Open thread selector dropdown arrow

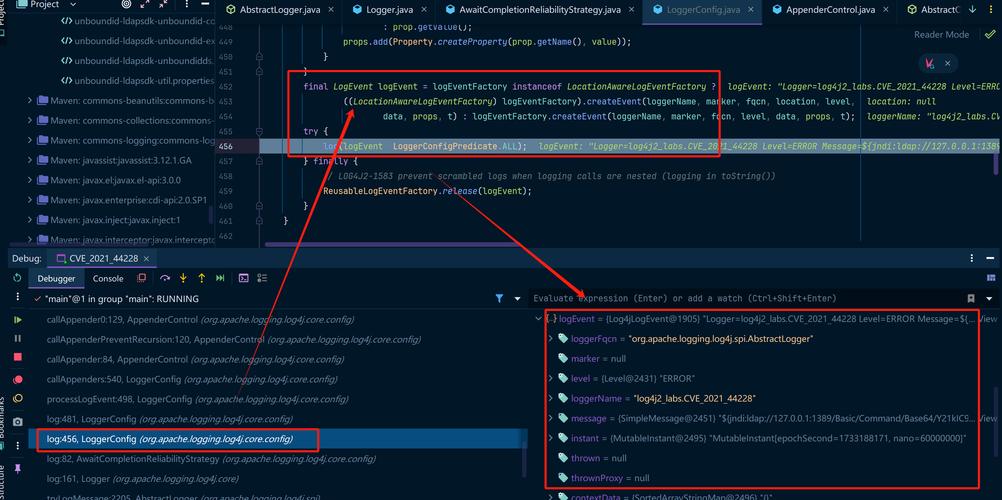(x=517, y=299)
